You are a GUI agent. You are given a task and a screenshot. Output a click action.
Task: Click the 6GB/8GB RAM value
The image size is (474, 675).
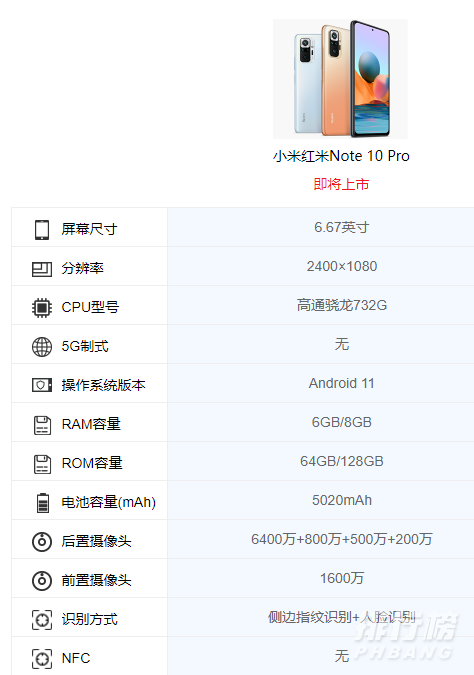coord(341,422)
